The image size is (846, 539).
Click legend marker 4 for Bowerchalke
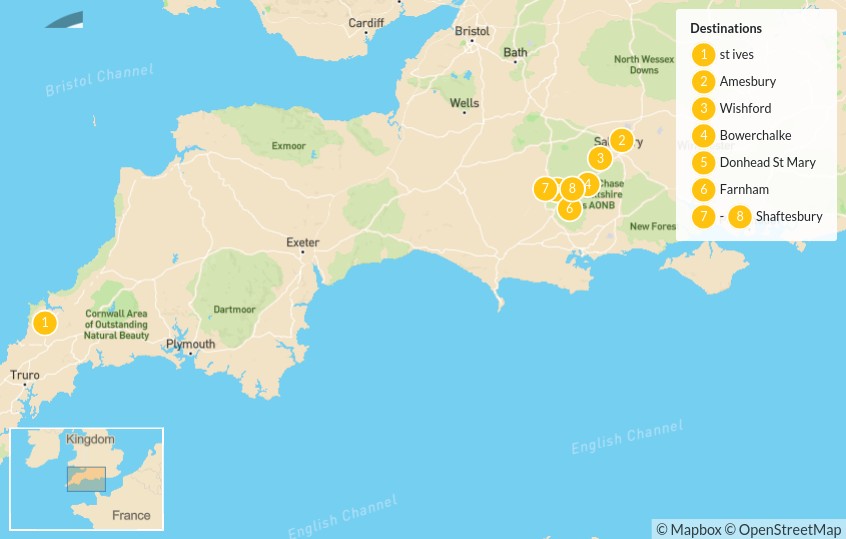tap(704, 135)
